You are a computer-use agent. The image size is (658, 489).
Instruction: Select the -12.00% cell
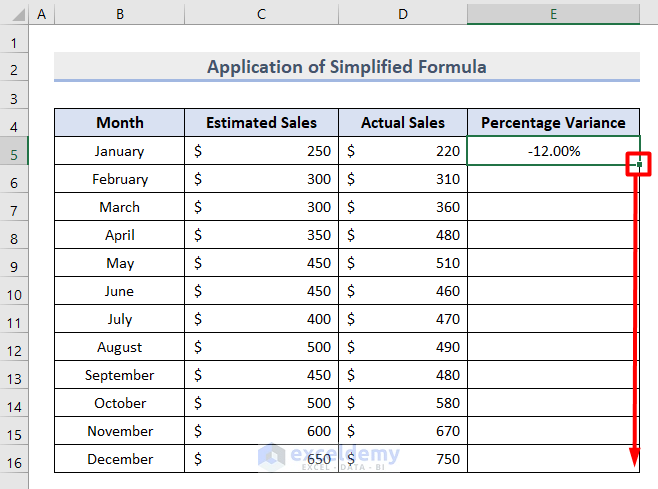553,151
